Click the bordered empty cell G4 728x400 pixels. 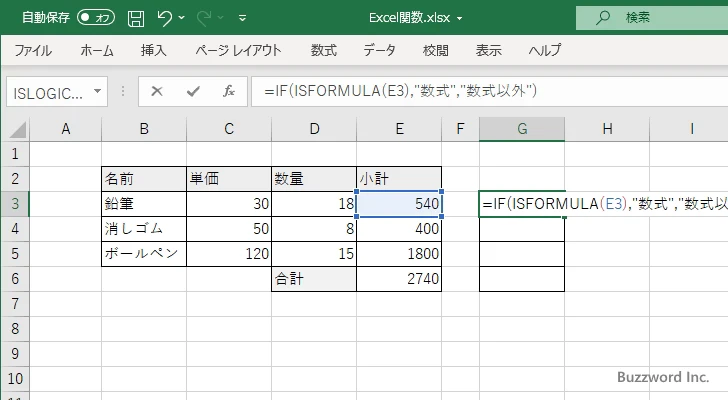522,229
